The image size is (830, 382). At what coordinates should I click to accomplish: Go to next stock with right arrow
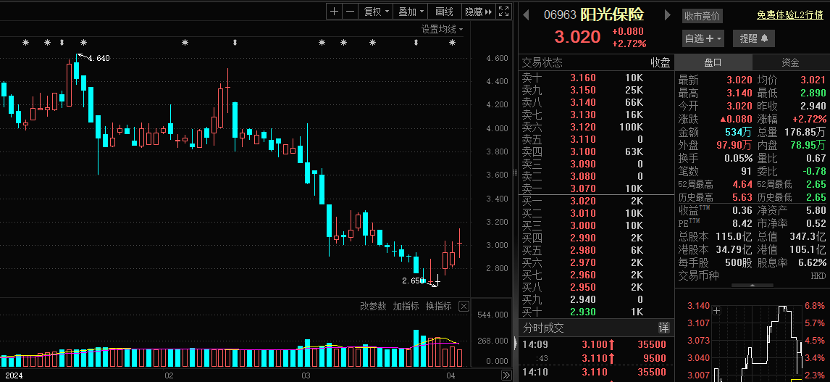tap(668, 15)
